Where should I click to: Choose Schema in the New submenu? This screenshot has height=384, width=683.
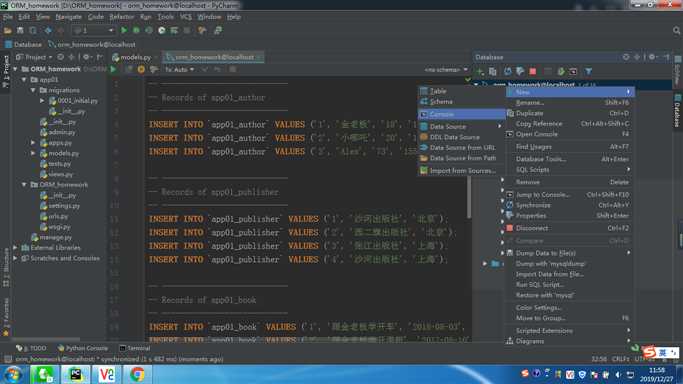coord(461,101)
